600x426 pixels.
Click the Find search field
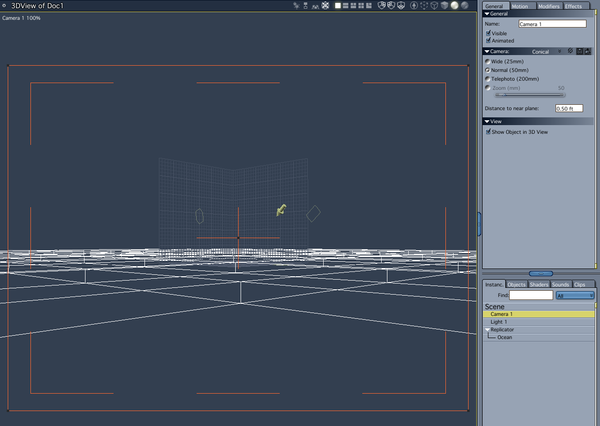(x=531, y=295)
